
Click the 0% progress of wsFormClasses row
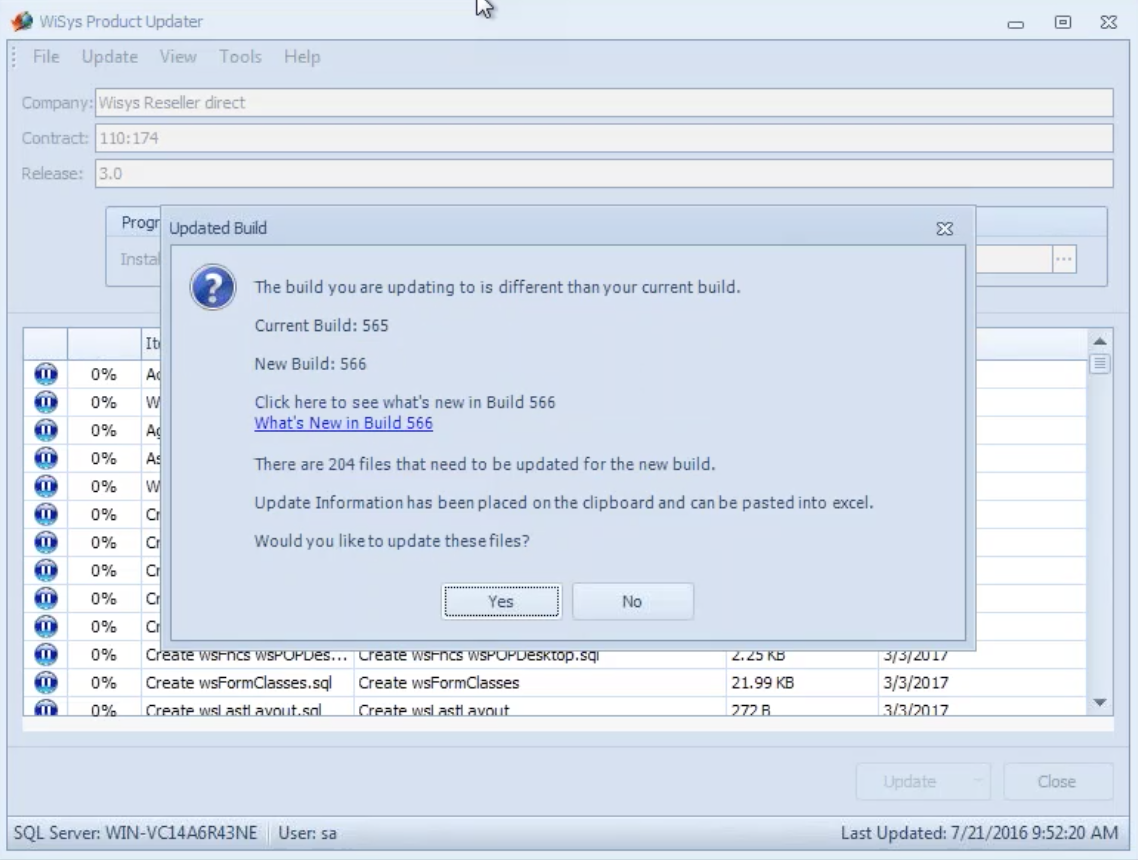click(x=104, y=683)
